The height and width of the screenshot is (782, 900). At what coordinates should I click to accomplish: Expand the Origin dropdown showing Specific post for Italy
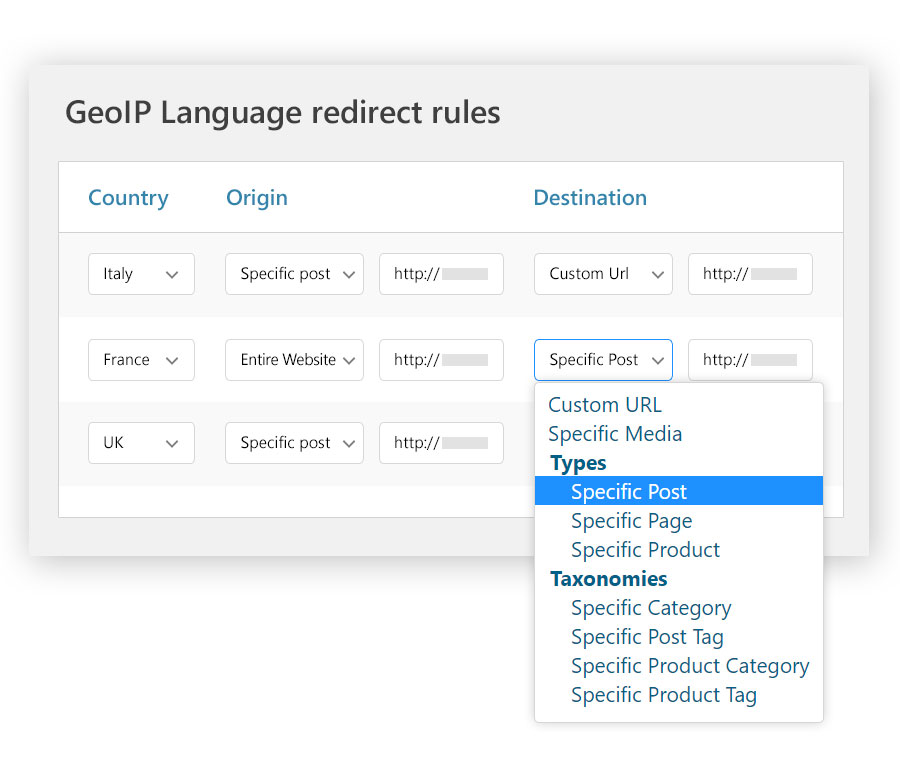coord(294,273)
